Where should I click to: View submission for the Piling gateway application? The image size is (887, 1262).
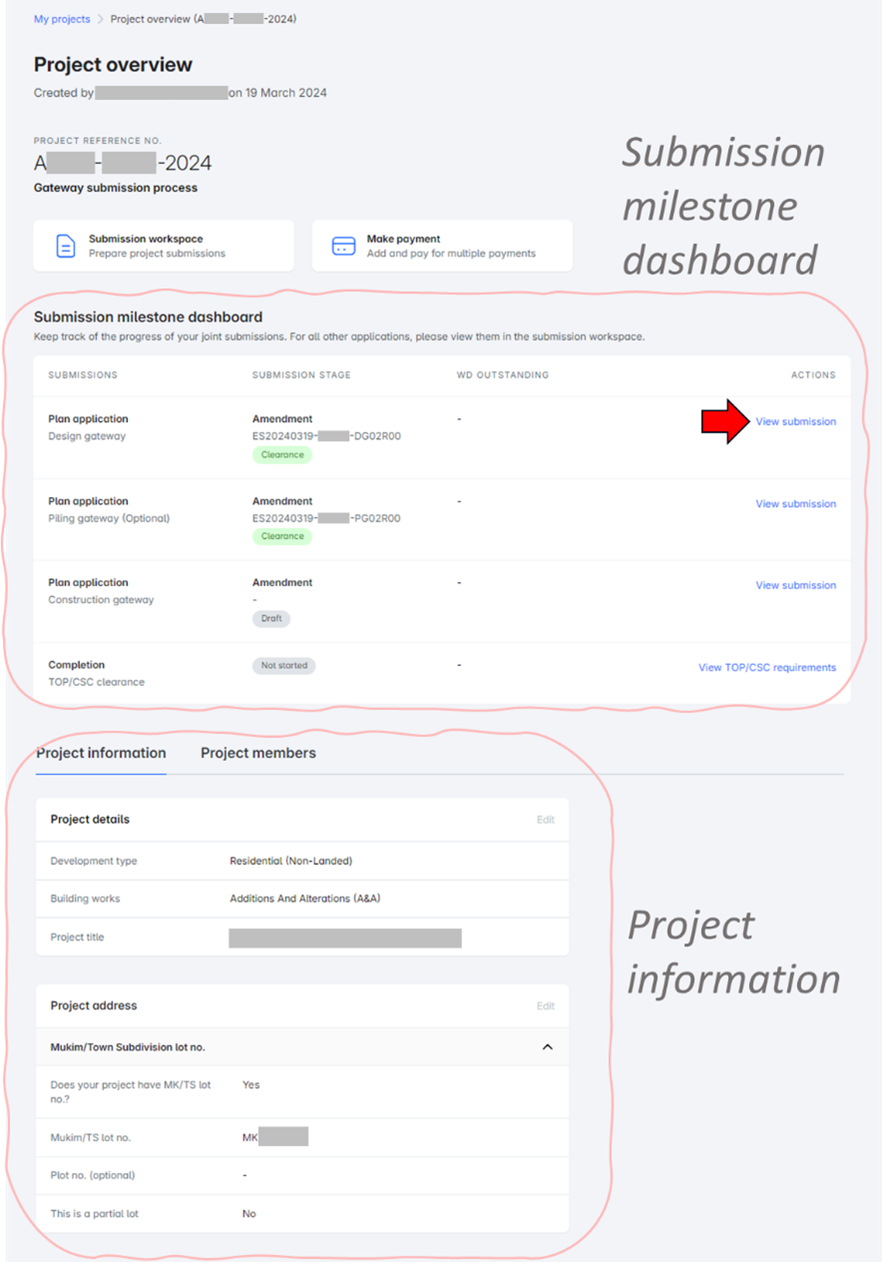[795, 503]
